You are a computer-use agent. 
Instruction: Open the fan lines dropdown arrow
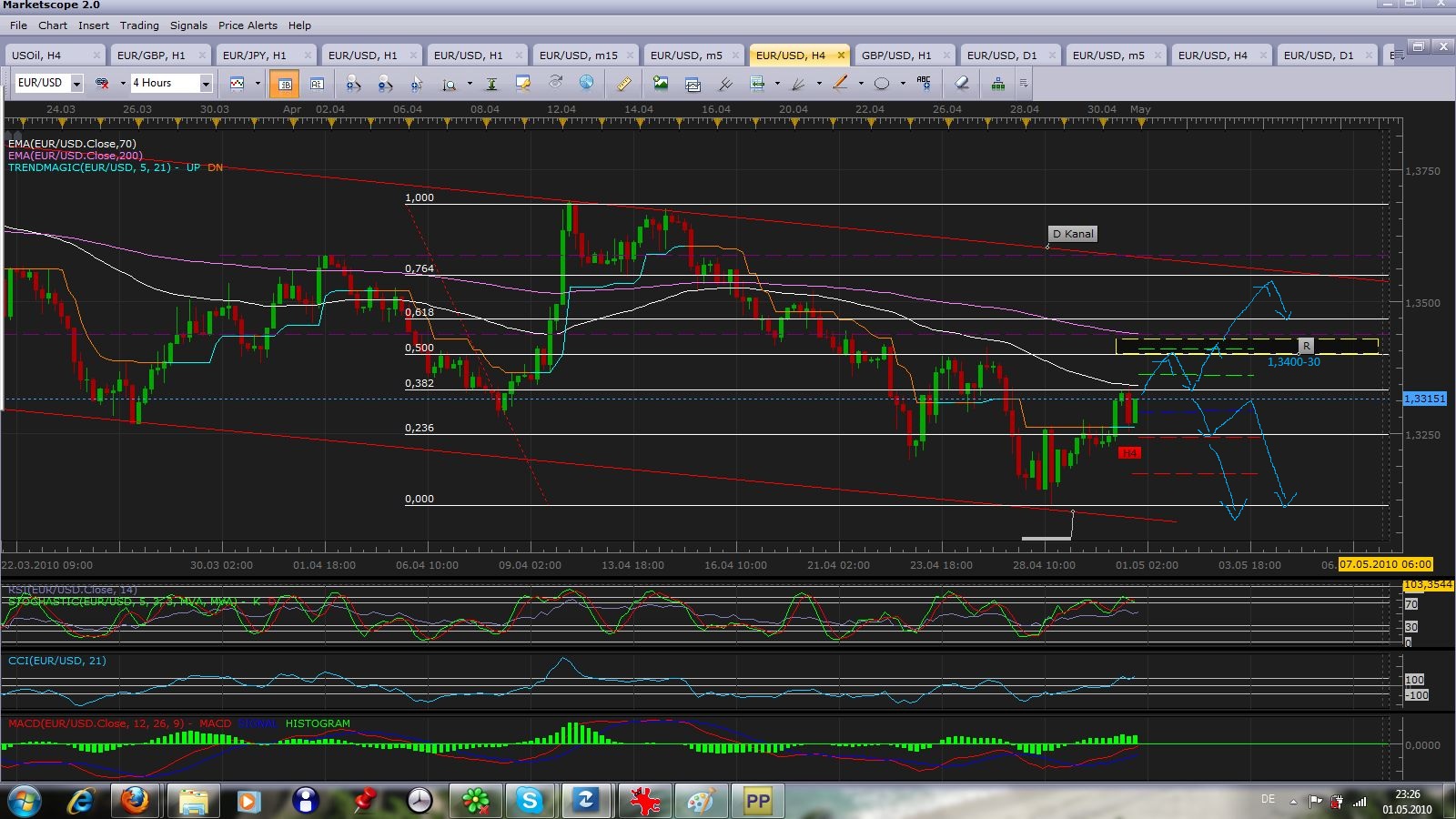pyautogui.click(x=819, y=84)
